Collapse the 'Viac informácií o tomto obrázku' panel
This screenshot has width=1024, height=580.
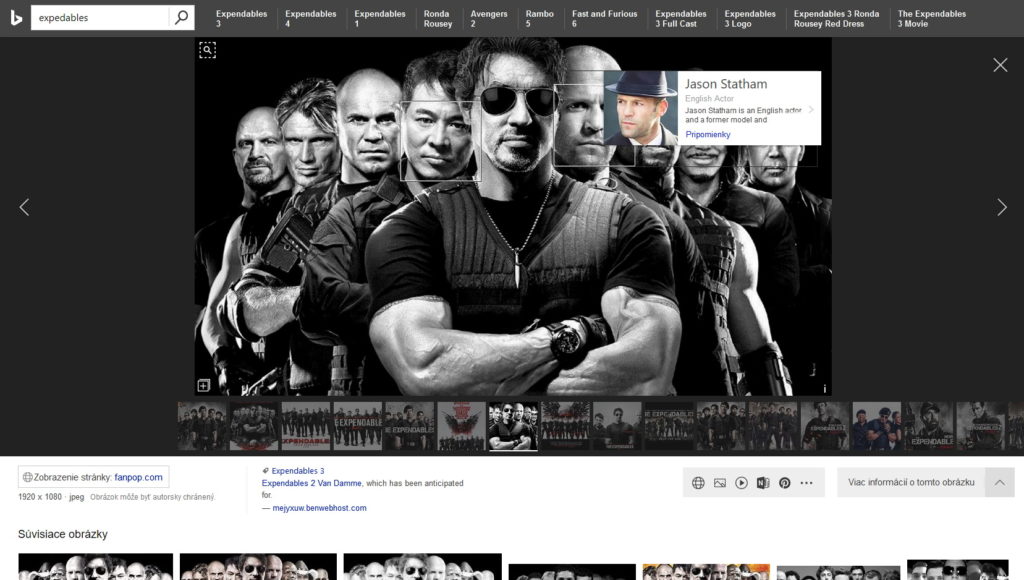(x=999, y=482)
